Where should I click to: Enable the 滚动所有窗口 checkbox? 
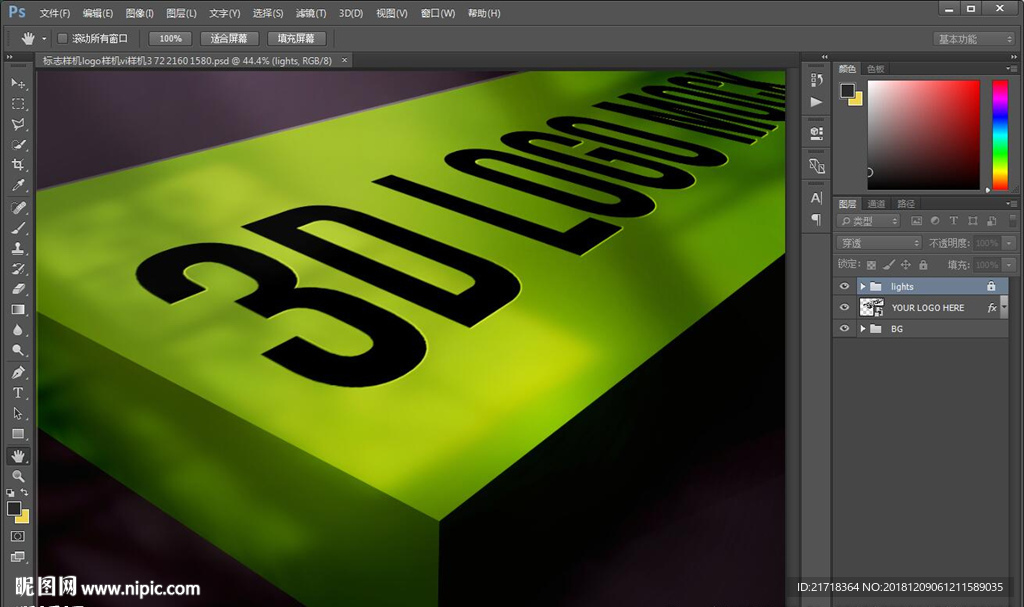pyautogui.click(x=62, y=38)
